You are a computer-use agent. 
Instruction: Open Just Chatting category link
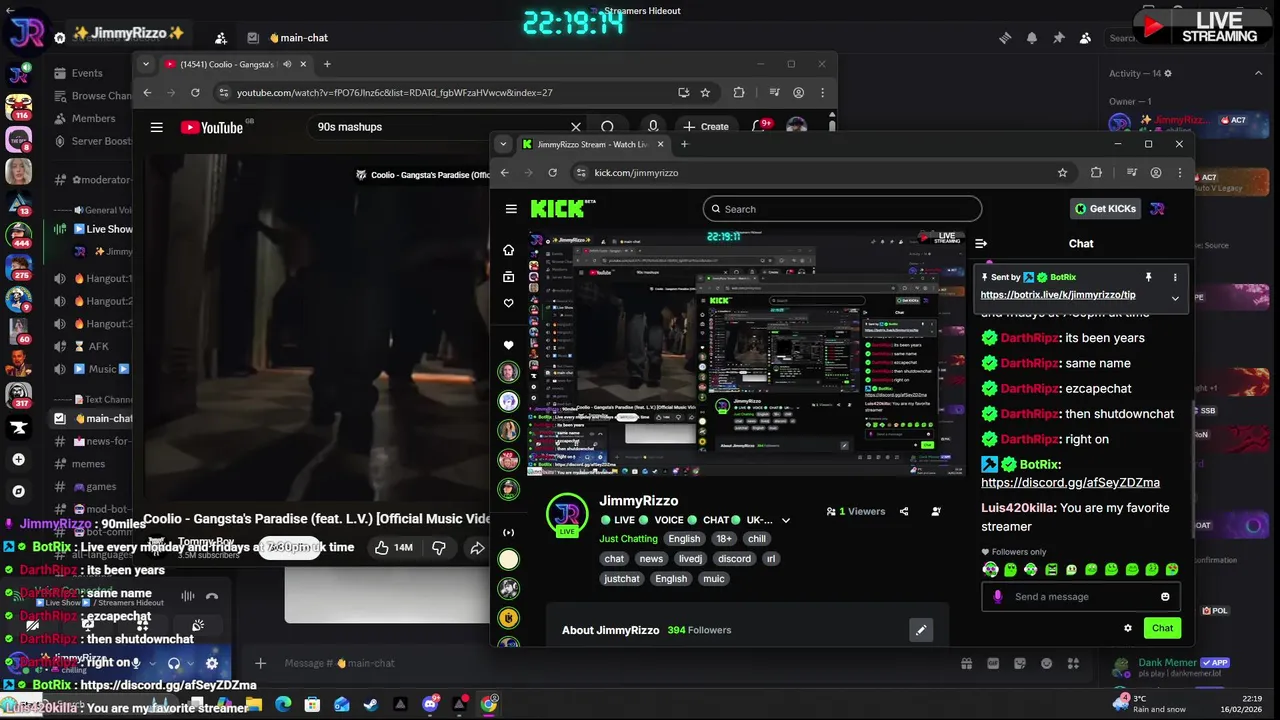pyautogui.click(x=628, y=539)
